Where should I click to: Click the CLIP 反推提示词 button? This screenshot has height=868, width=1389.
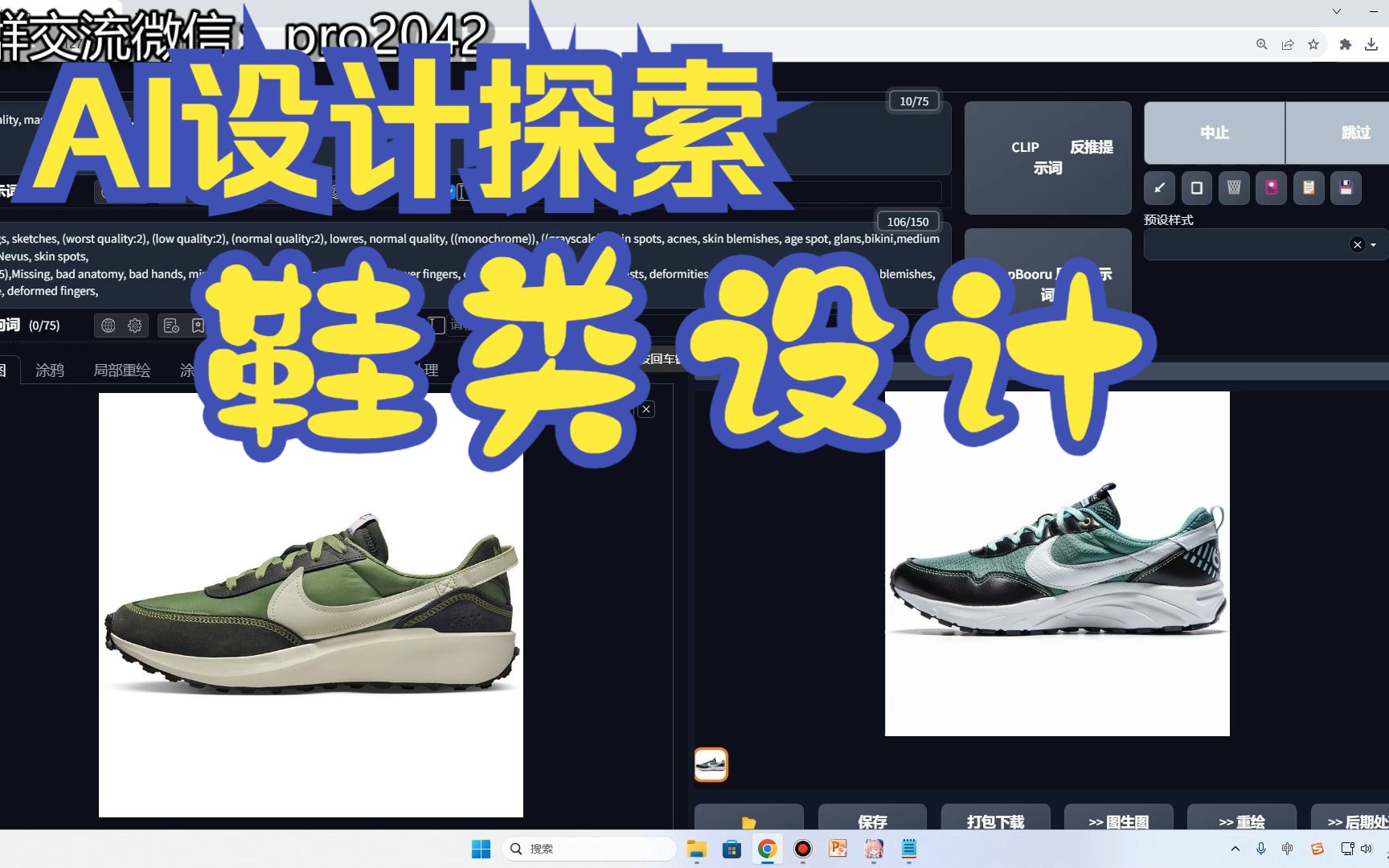tap(1048, 158)
